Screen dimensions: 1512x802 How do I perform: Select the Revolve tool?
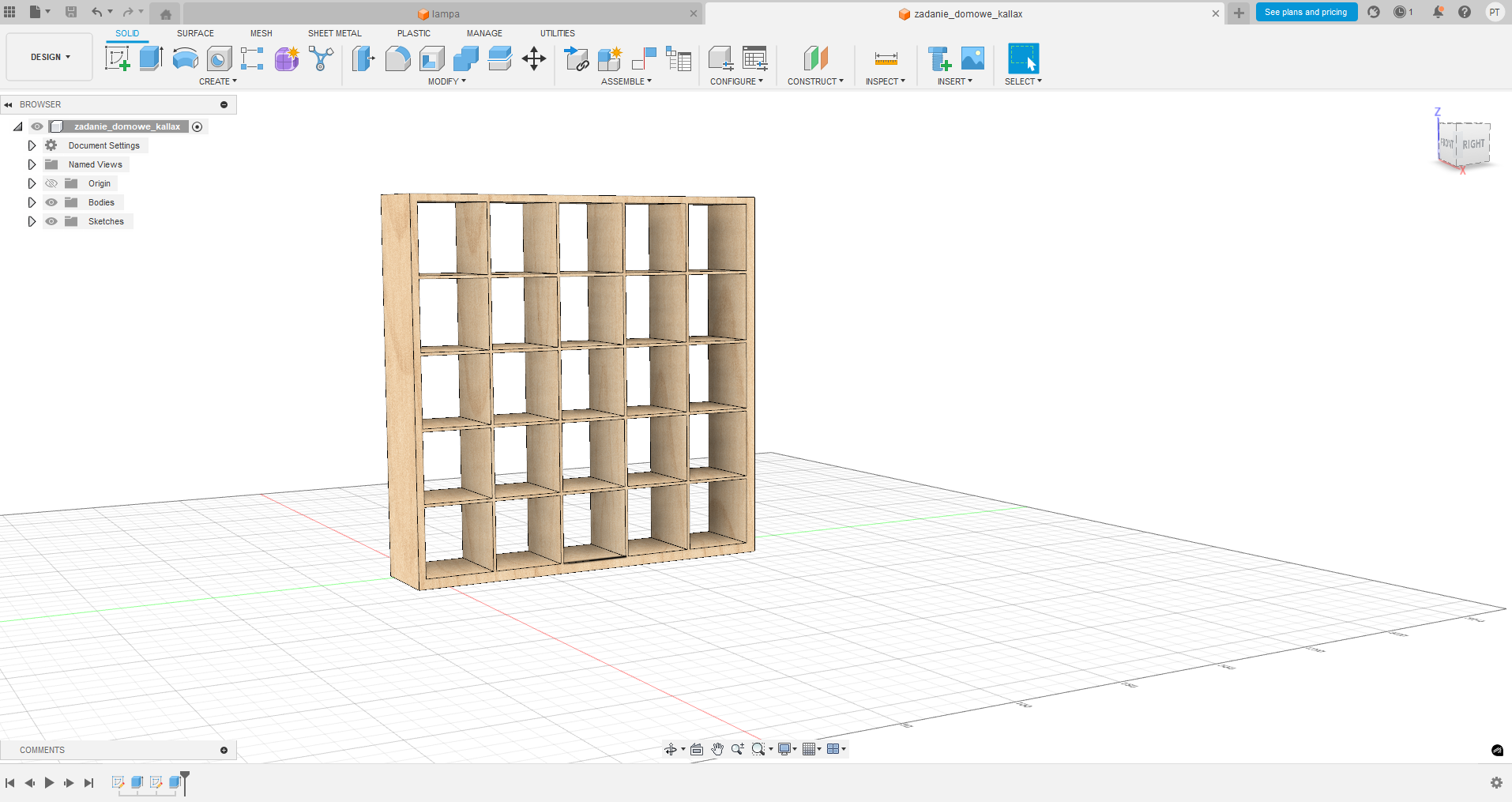coord(185,58)
